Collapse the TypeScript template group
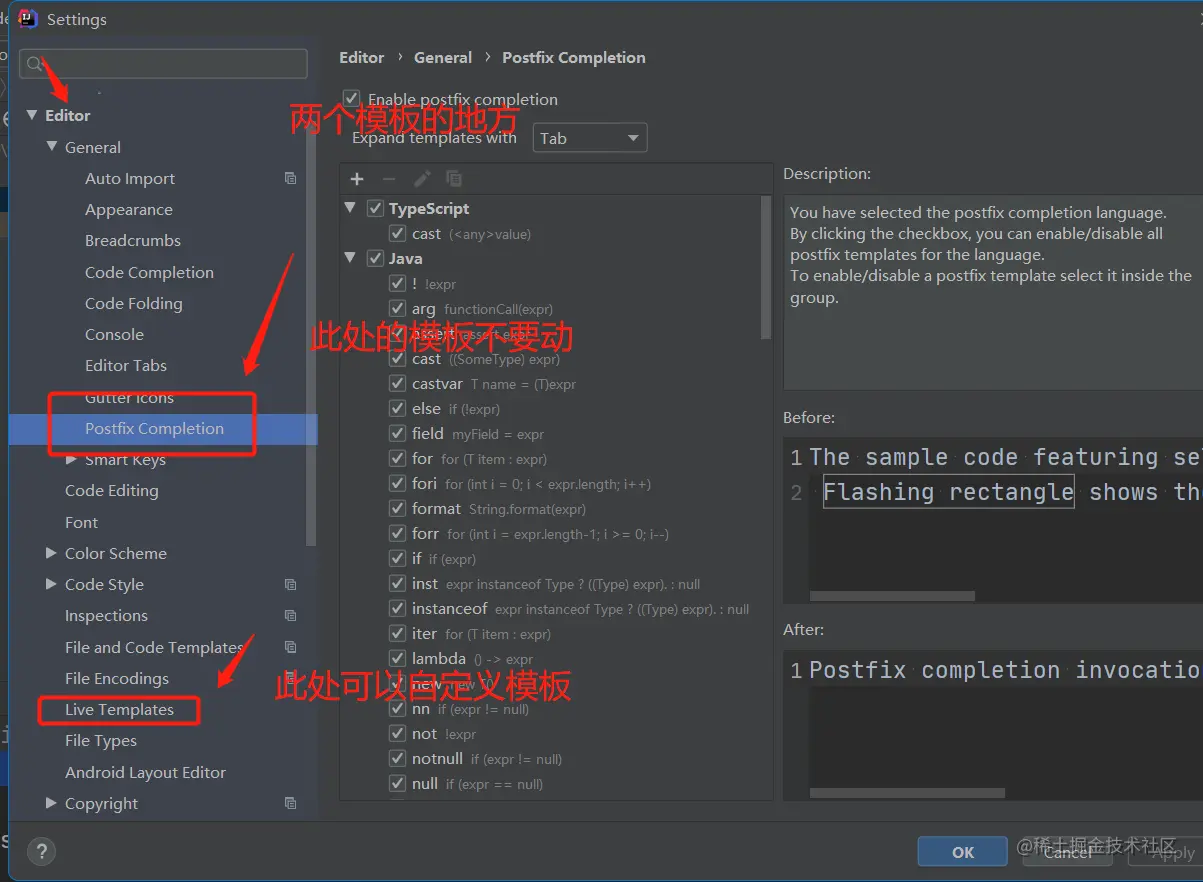Screen dimensions: 1203x882 pos(350,208)
